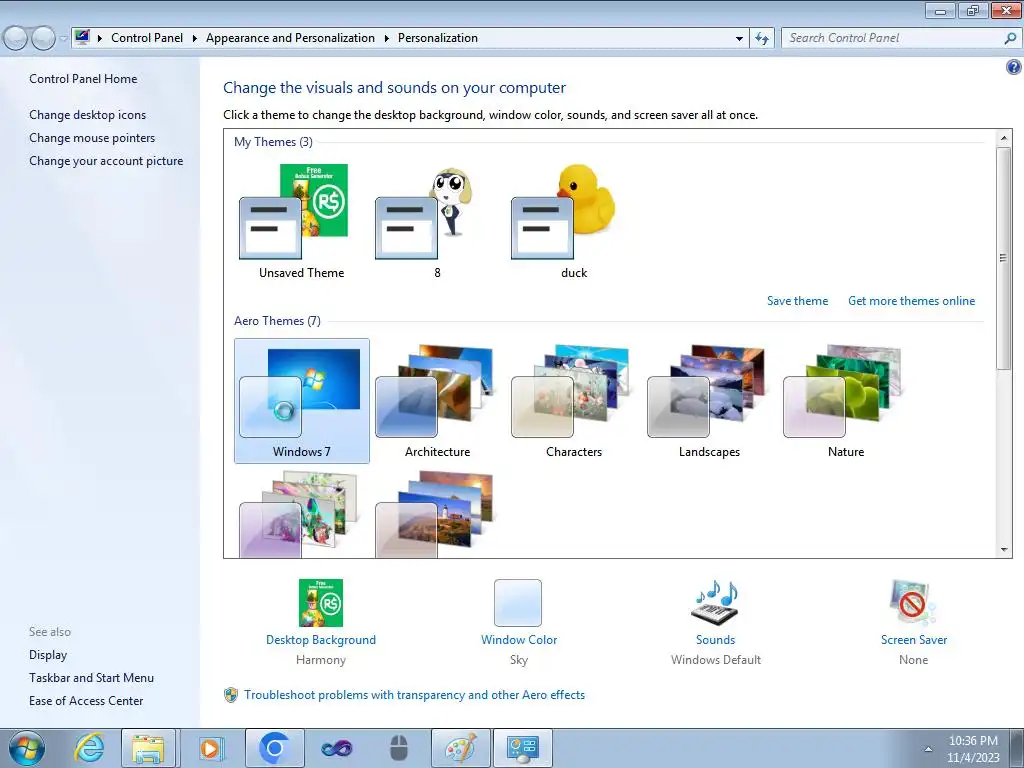Click the Screen Saver link text
The height and width of the screenshot is (768, 1024).
[x=914, y=640]
